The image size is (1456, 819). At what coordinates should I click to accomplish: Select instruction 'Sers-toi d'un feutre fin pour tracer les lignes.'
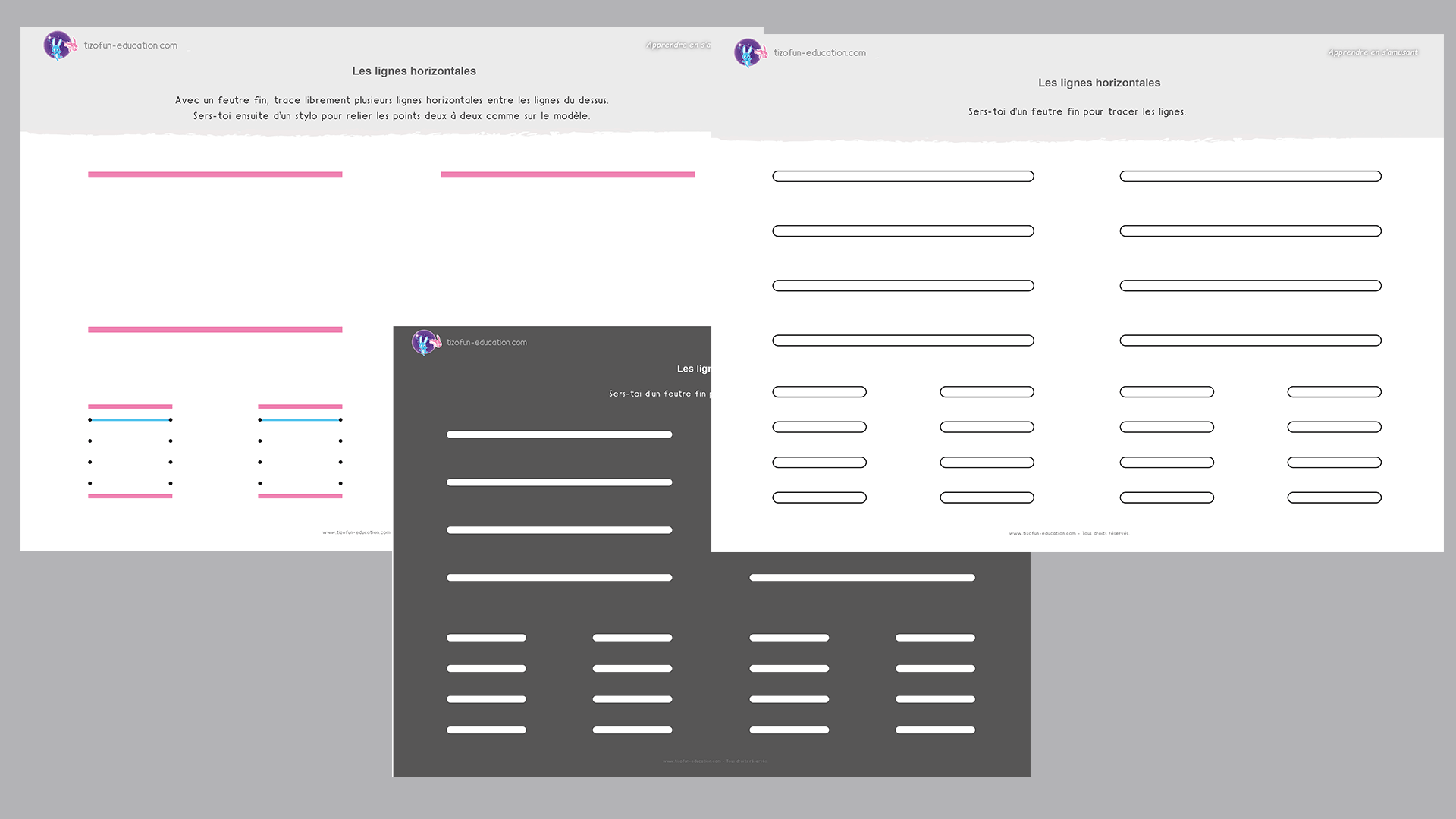pyautogui.click(x=1077, y=111)
